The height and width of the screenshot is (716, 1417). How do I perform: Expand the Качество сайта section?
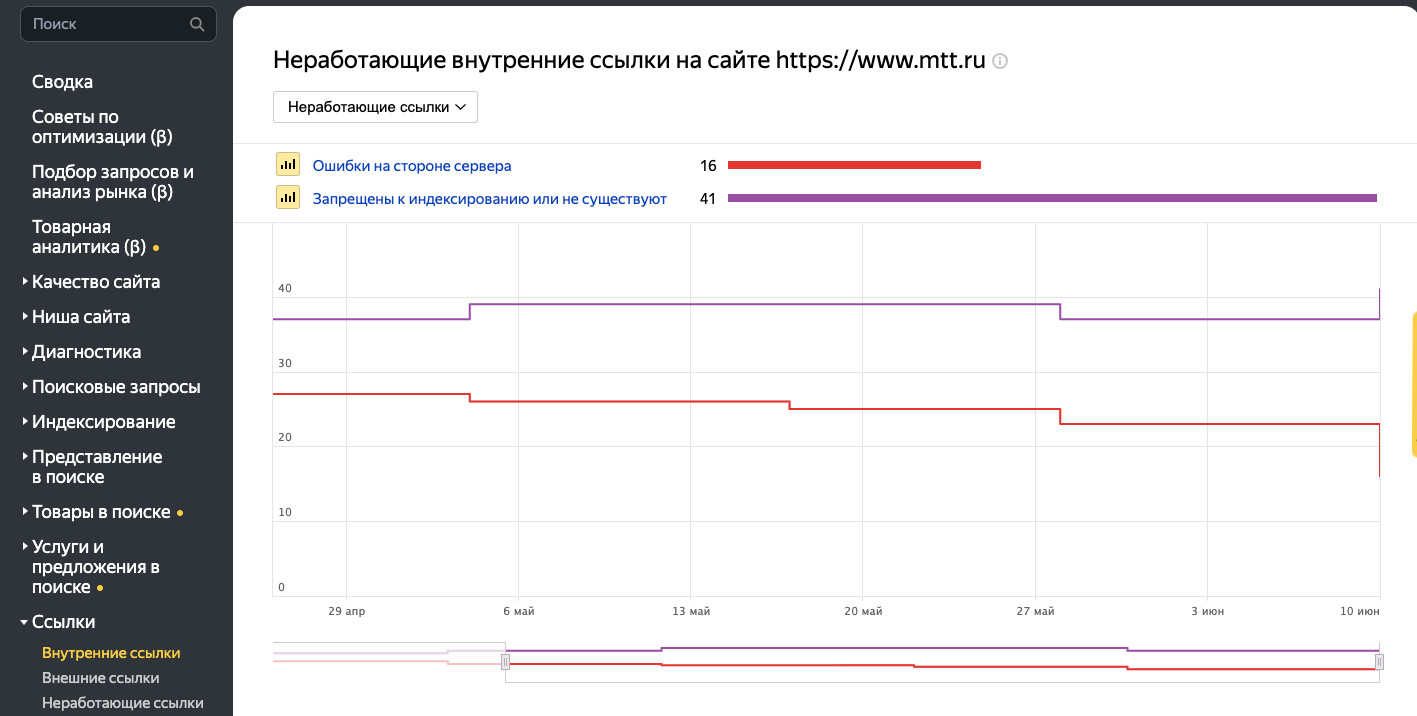[95, 282]
